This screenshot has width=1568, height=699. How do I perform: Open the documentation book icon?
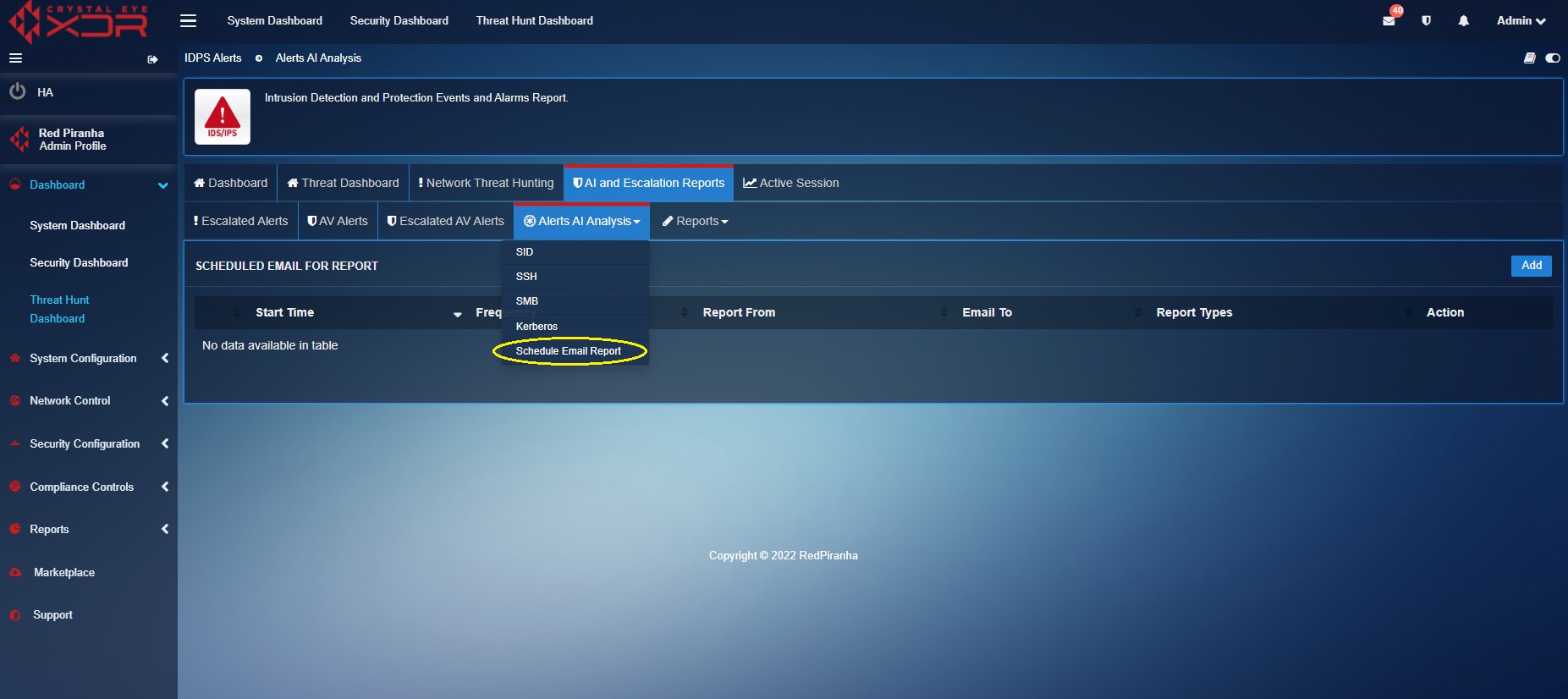[x=1530, y=58]
